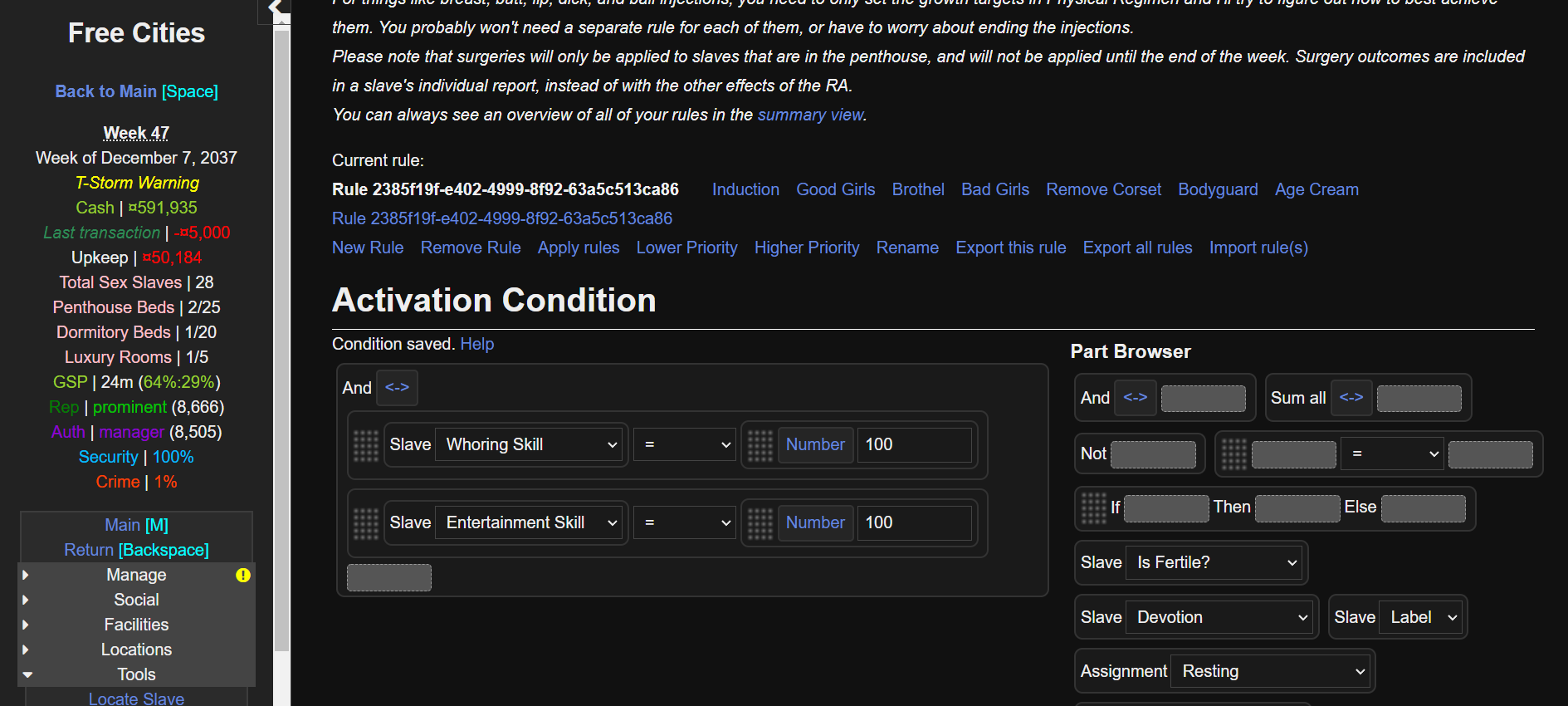Grab the drag handle beside Whoring Skill row
Viewport: 1568px width, 706px height.
coord(365,445)
